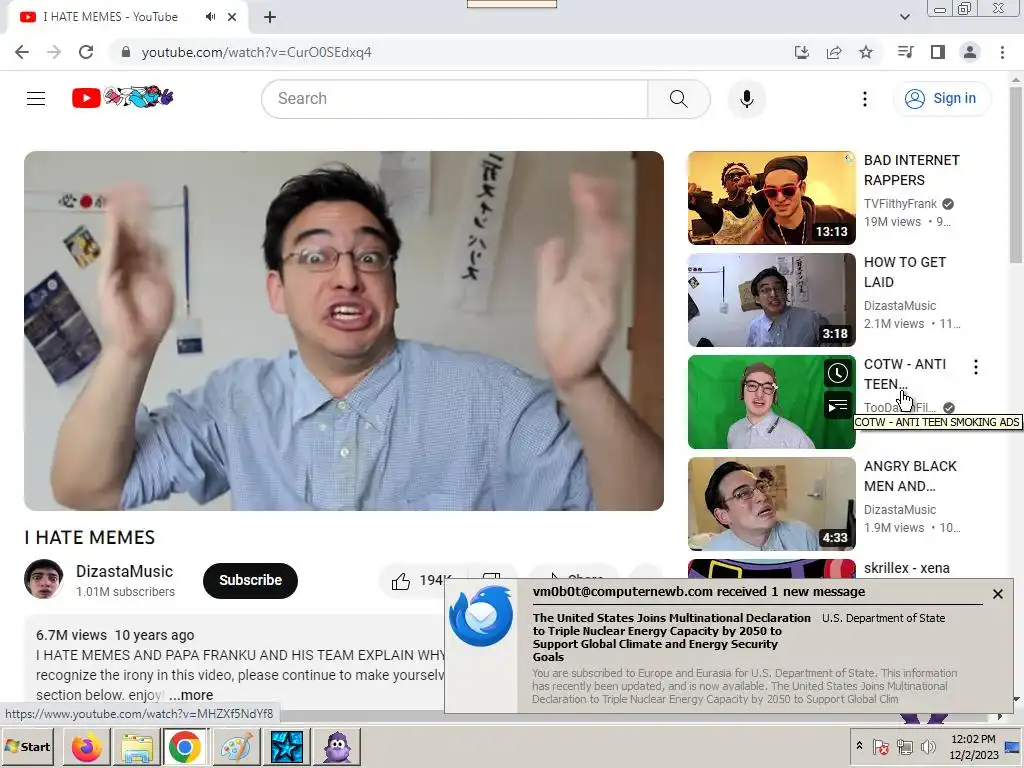1024x768 pixels.
Task: Click security alert tray icon
Action: click(x=881, y=746)
